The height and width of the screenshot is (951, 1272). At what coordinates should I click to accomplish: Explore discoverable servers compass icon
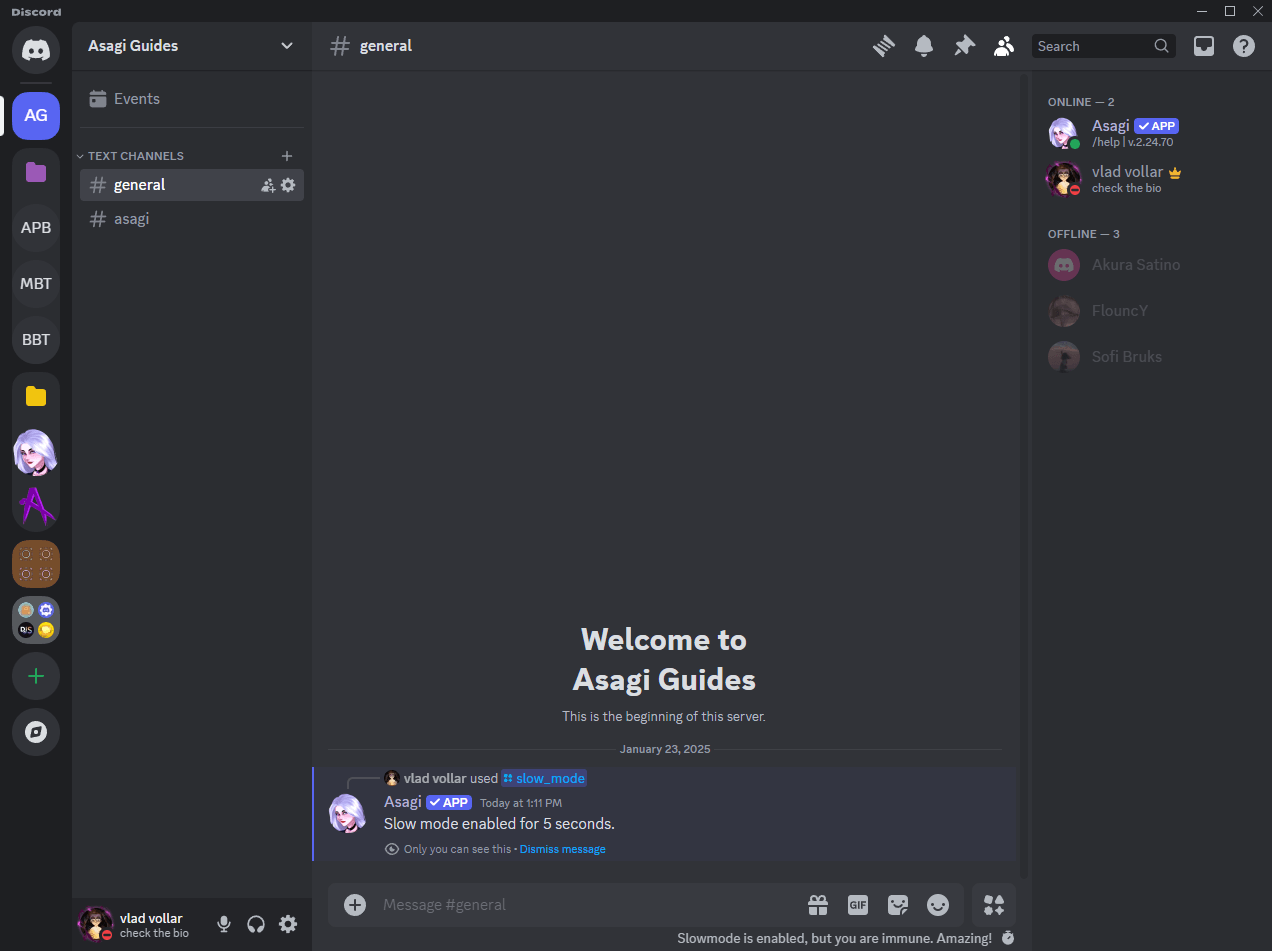click(36, 732)
